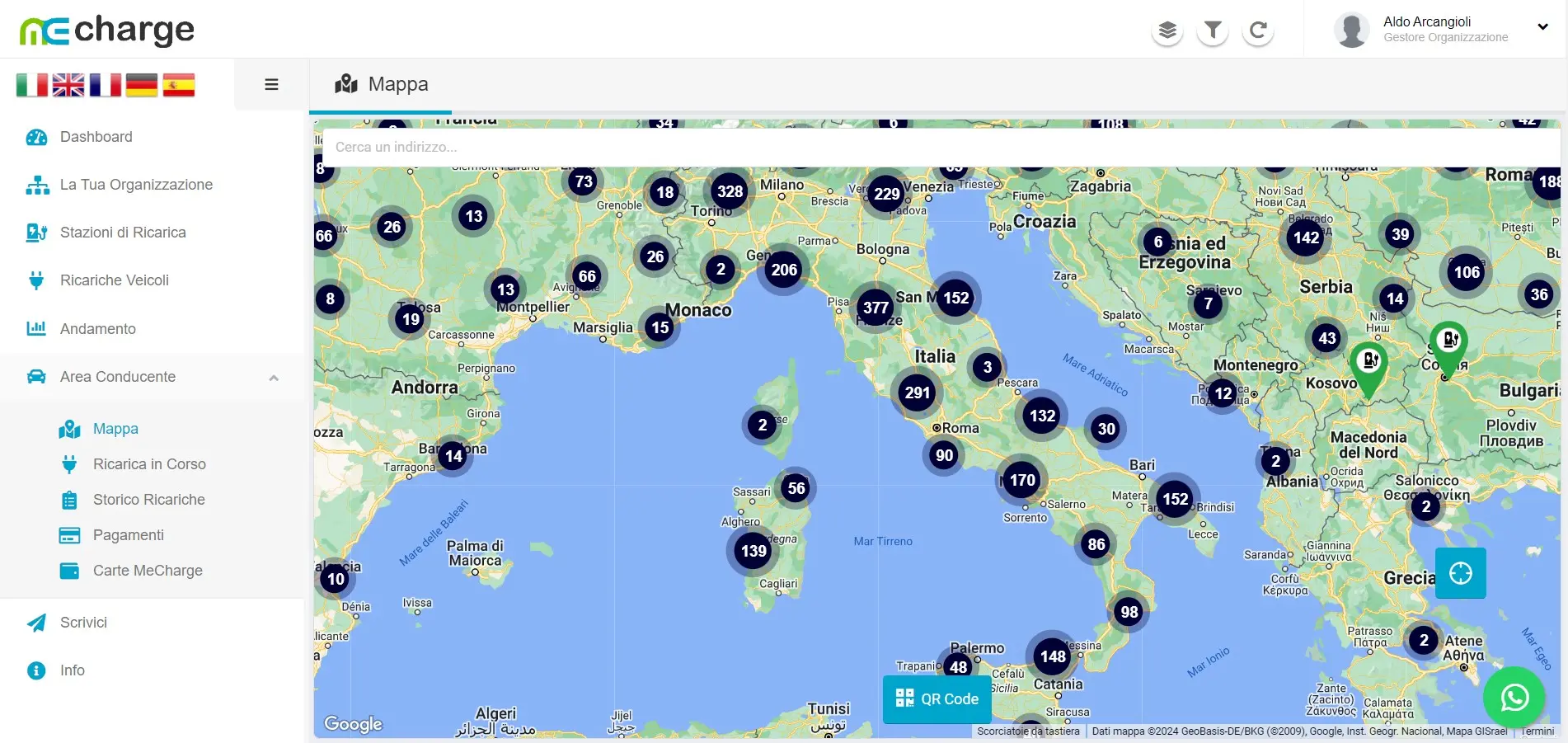Image resolution: width=1568 pixels, height=743 pixels.
Task: Open the filter funnel icon
Action: (1213, 31)
